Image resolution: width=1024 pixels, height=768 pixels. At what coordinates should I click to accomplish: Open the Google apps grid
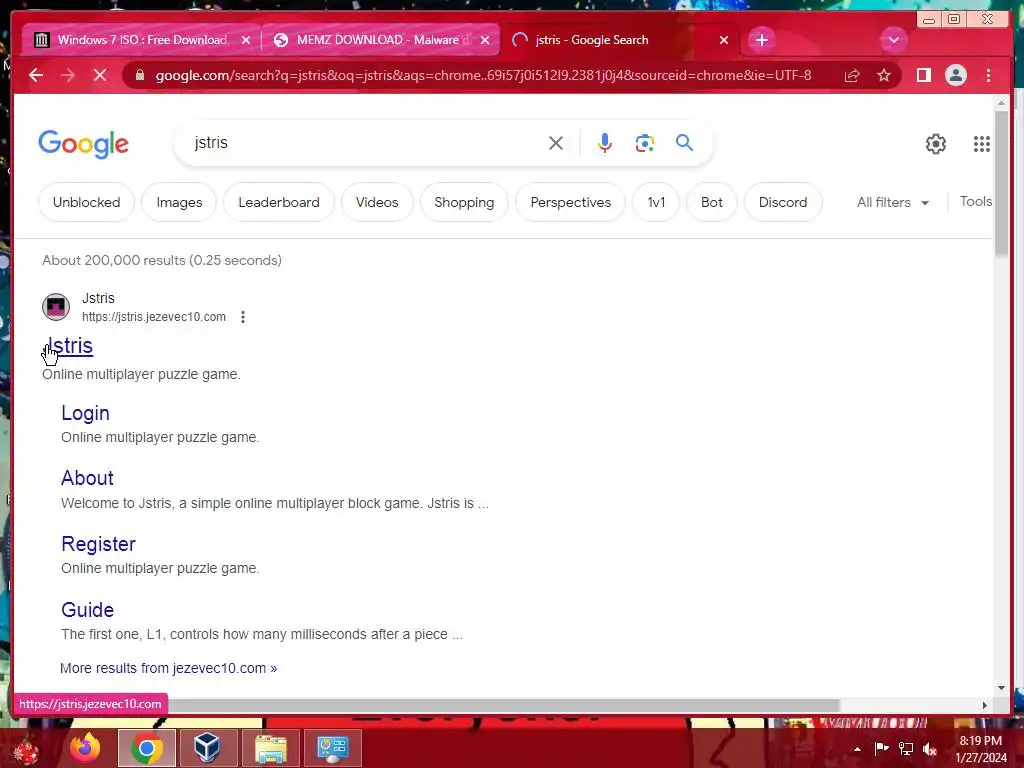pyautogui.click(x=982, y=144)
